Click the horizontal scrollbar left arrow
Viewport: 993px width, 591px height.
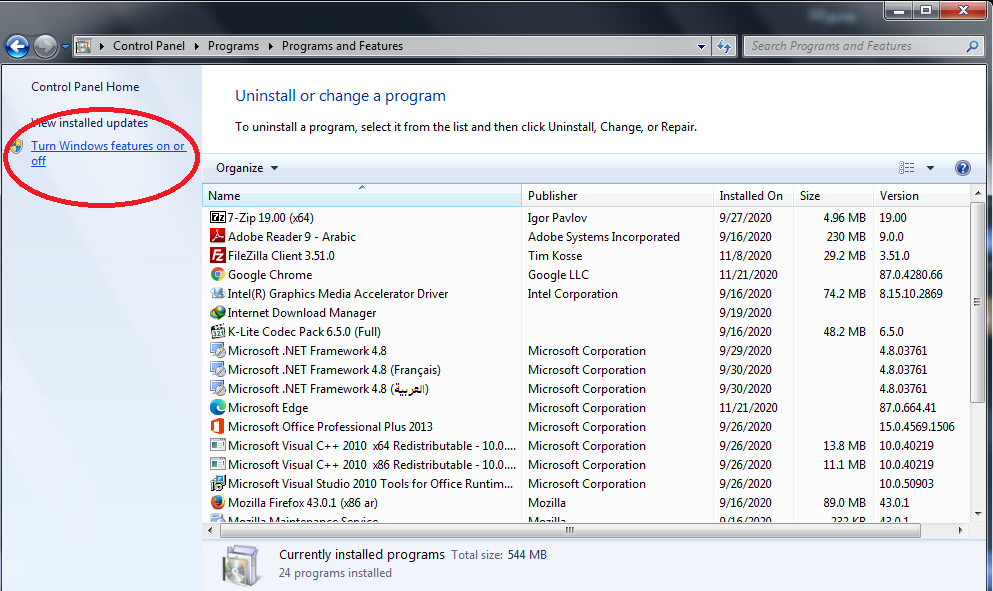[x=210, y=530]
